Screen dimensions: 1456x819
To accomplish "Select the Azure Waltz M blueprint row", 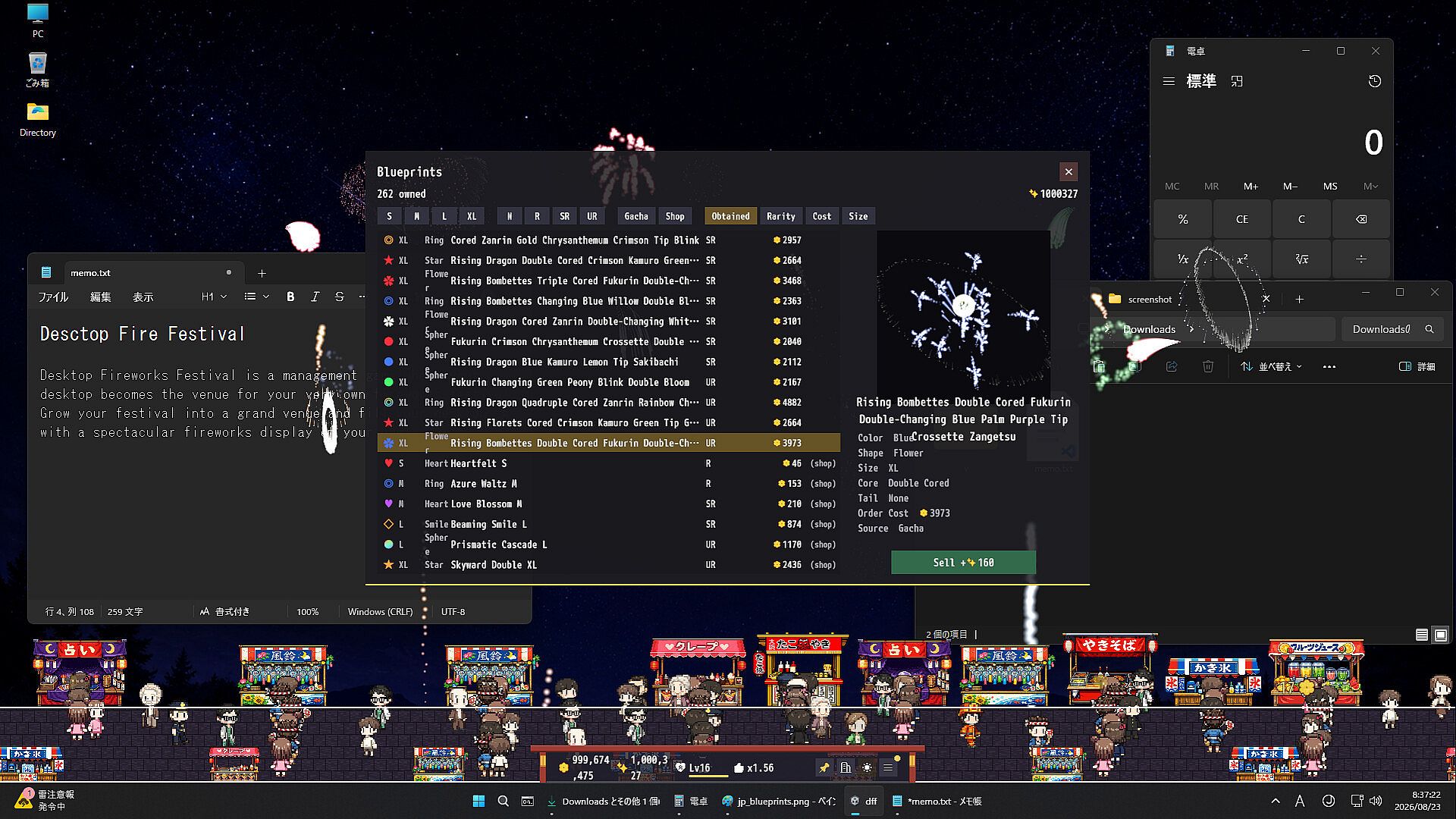I will click(x=609, y=484).
